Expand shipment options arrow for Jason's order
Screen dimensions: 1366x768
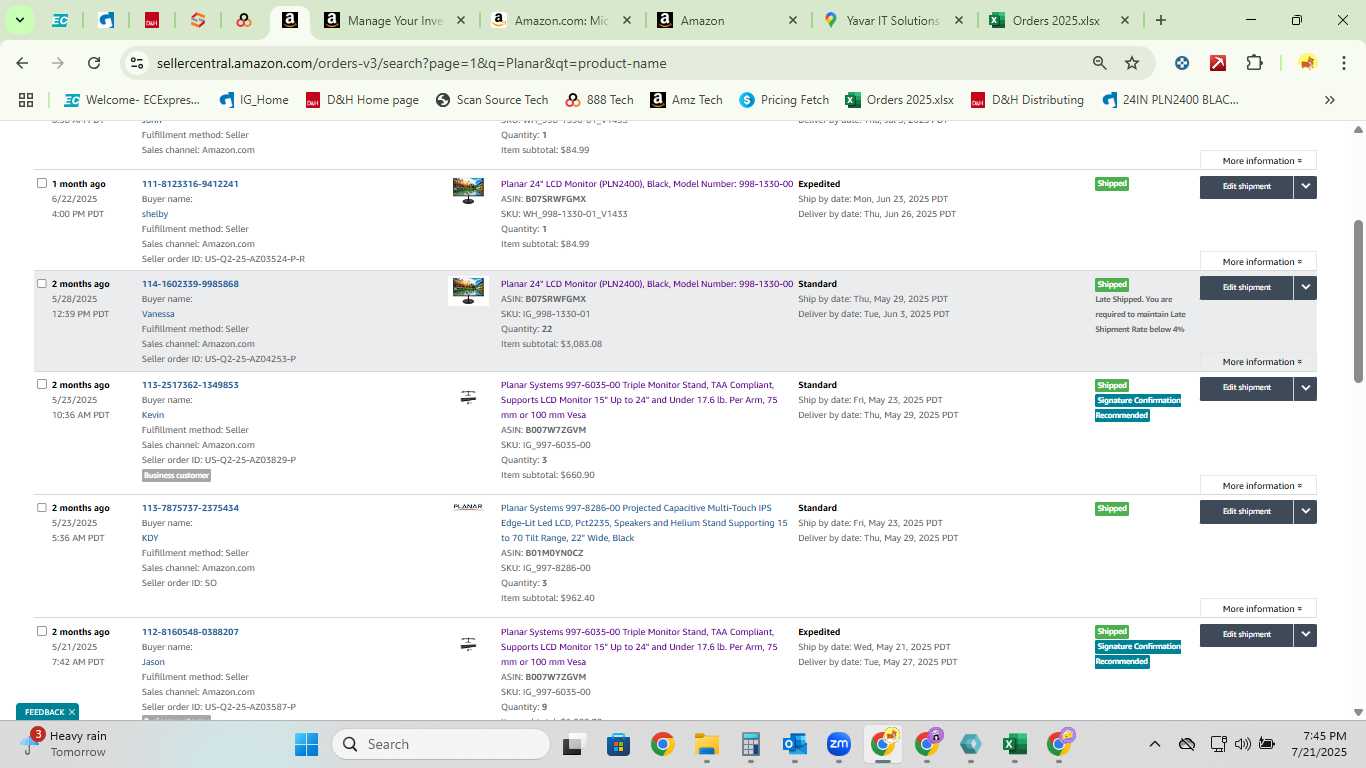(1305, 635)
